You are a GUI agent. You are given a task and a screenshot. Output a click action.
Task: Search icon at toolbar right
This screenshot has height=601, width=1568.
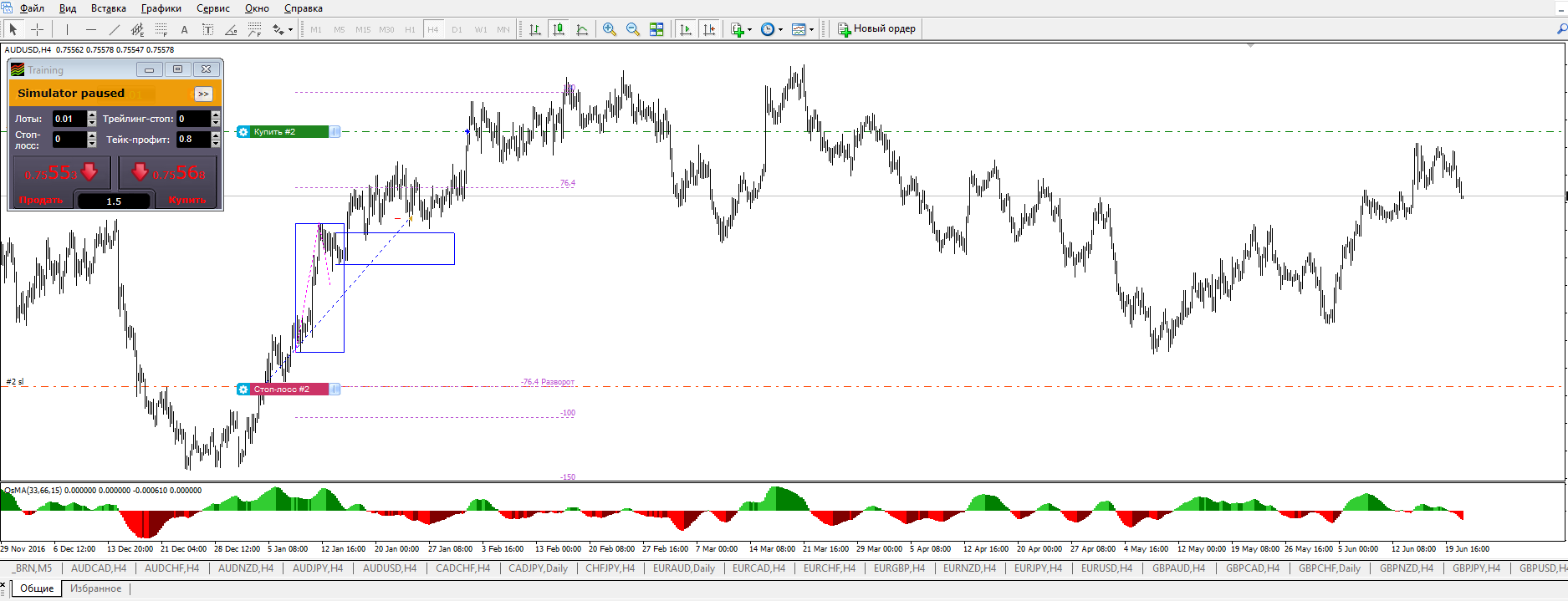(1560, 29)
